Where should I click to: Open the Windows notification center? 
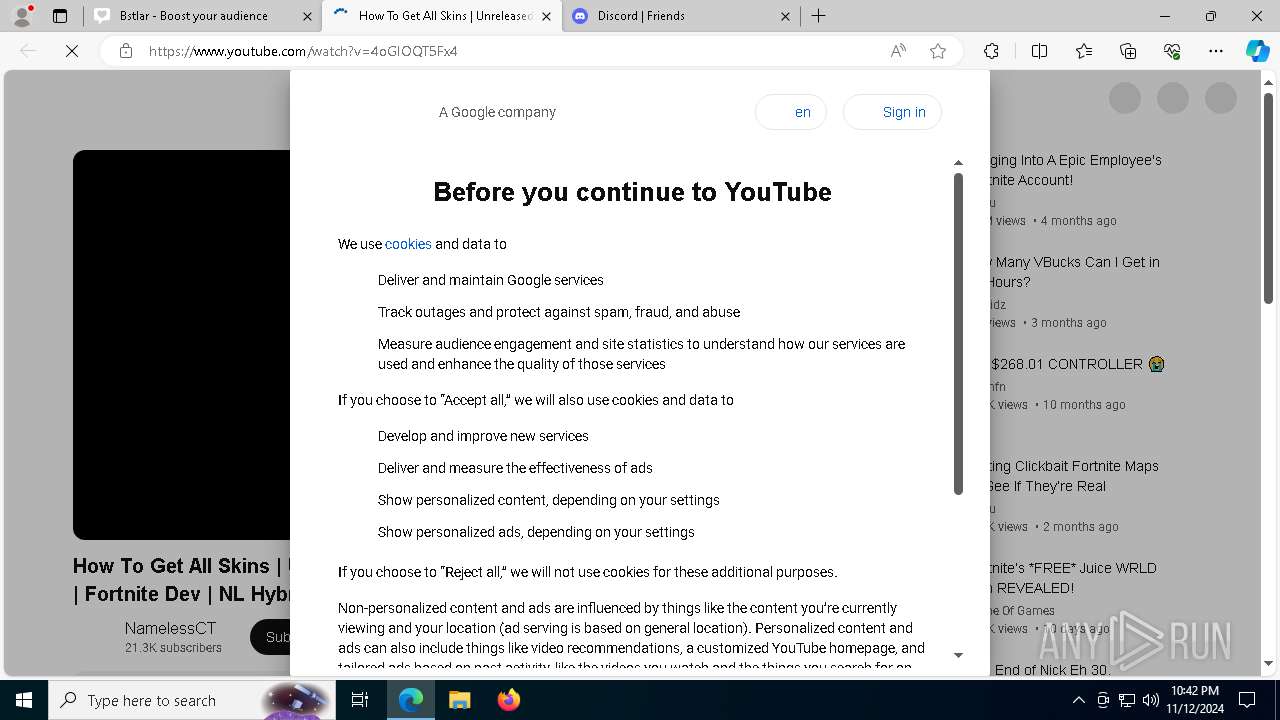(1247, 700)
